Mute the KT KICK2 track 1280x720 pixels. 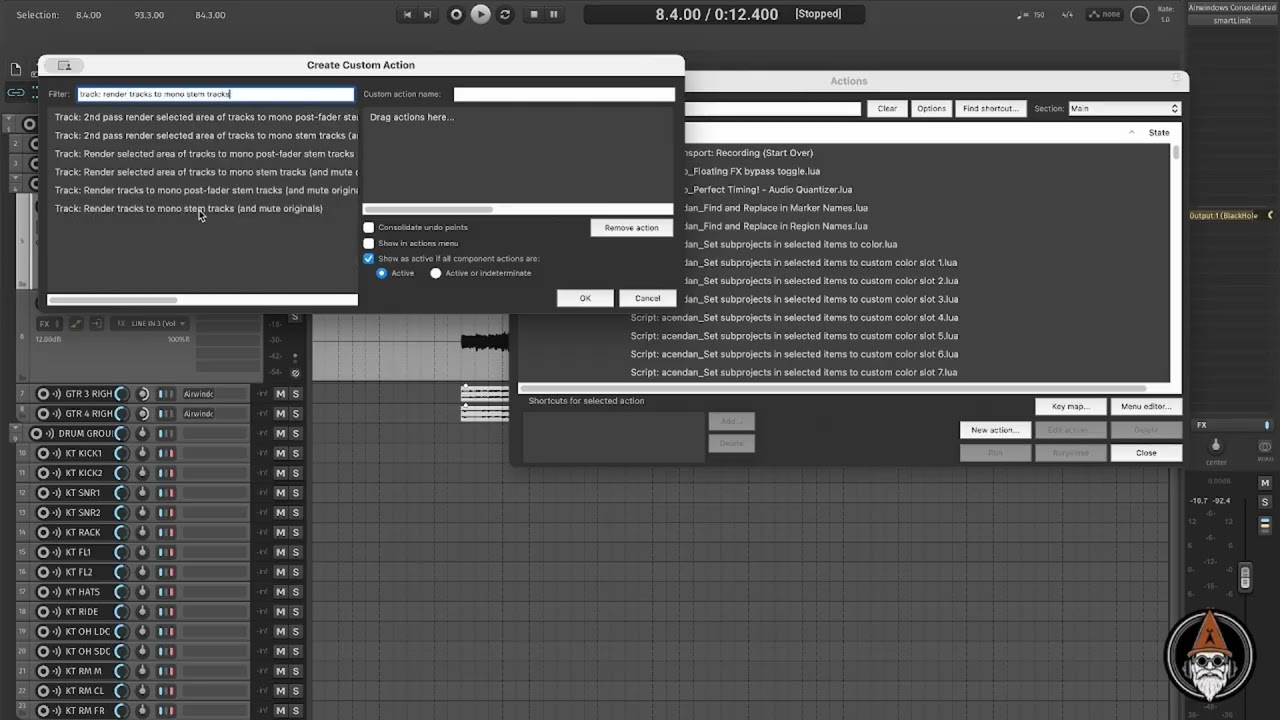tap(281, 473)
